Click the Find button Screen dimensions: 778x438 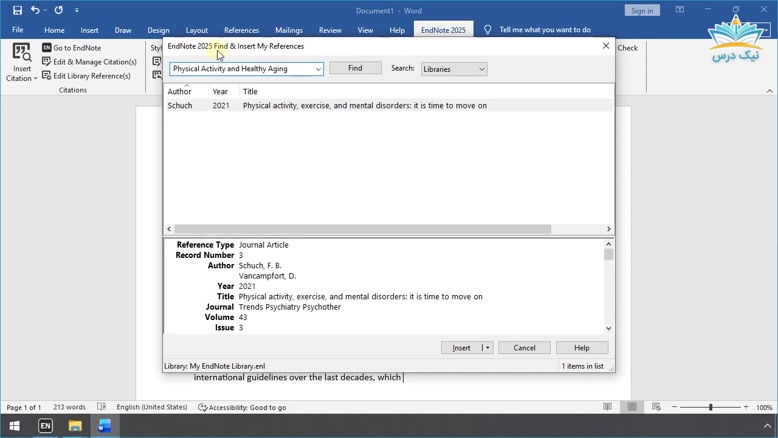(355, 68)
